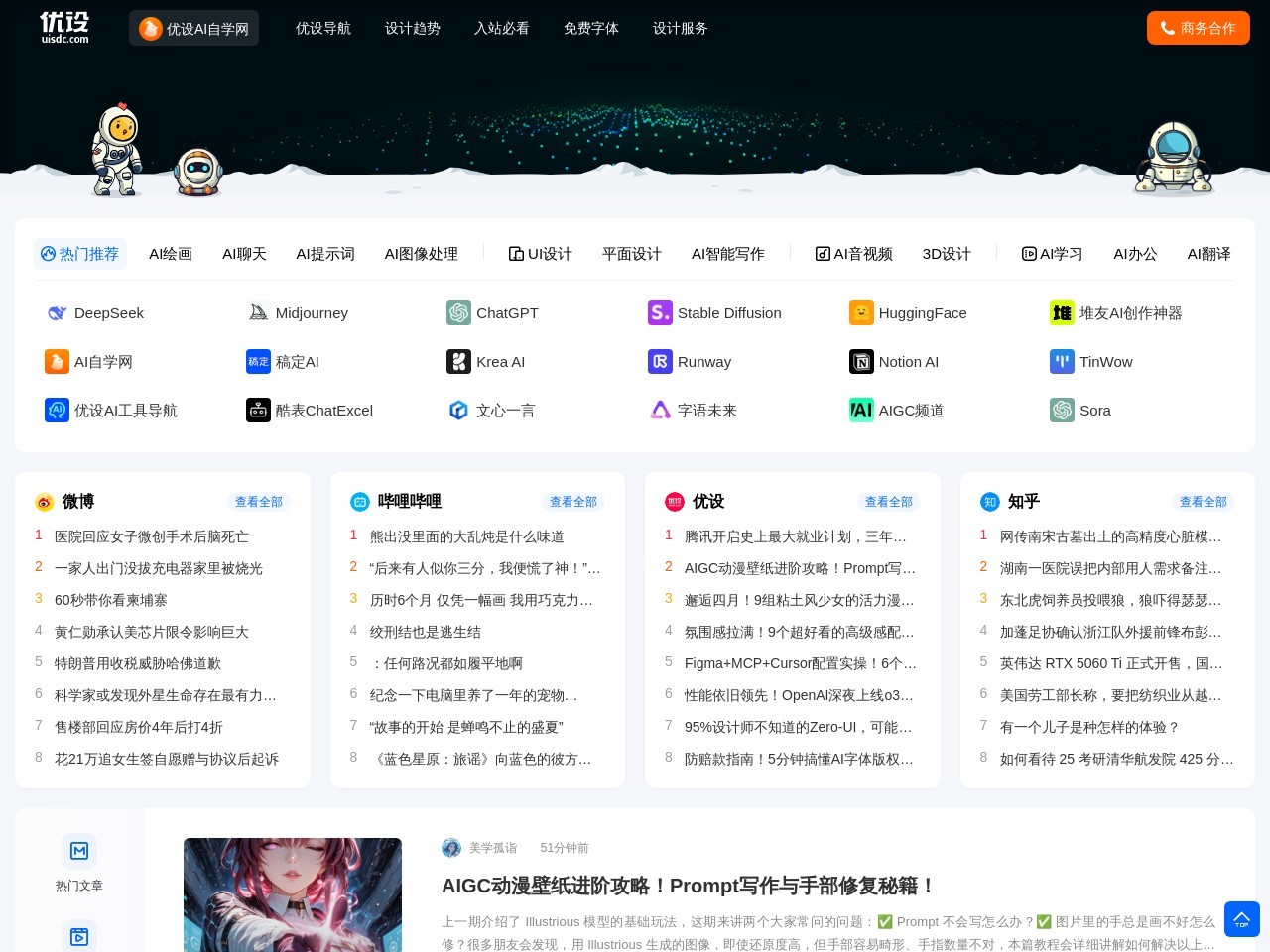Open 60秒带你看柬埔寨 Weibo item

coord(111,600)
